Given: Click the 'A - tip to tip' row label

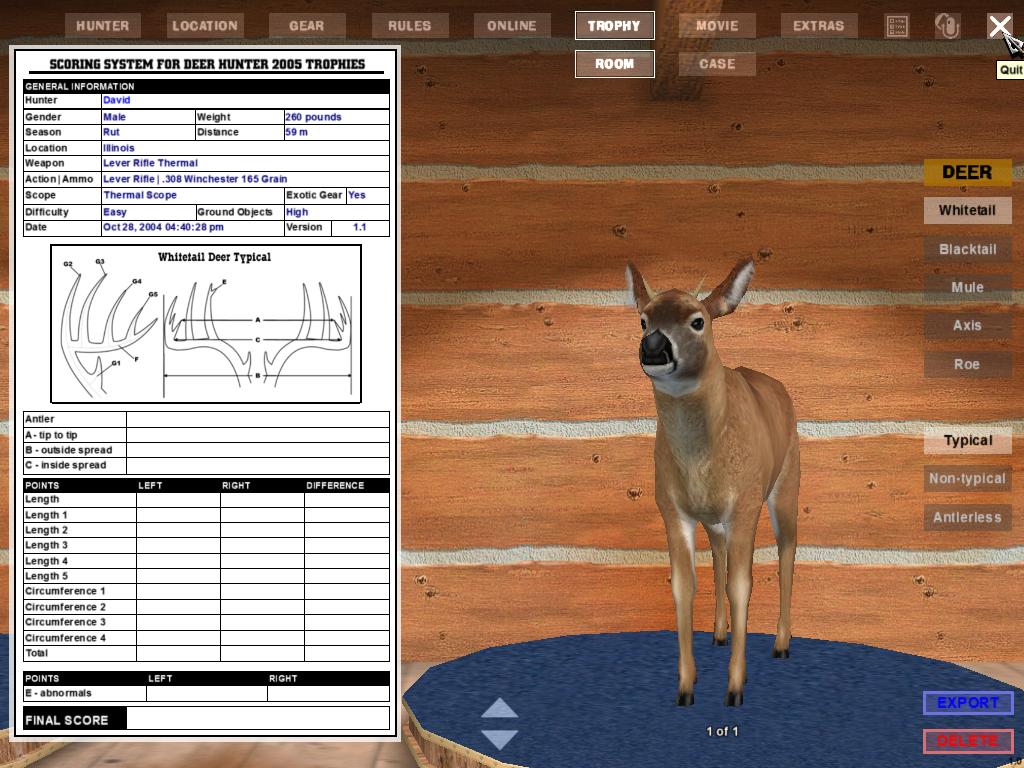Looking at the screenshot, I should [51, 435].
